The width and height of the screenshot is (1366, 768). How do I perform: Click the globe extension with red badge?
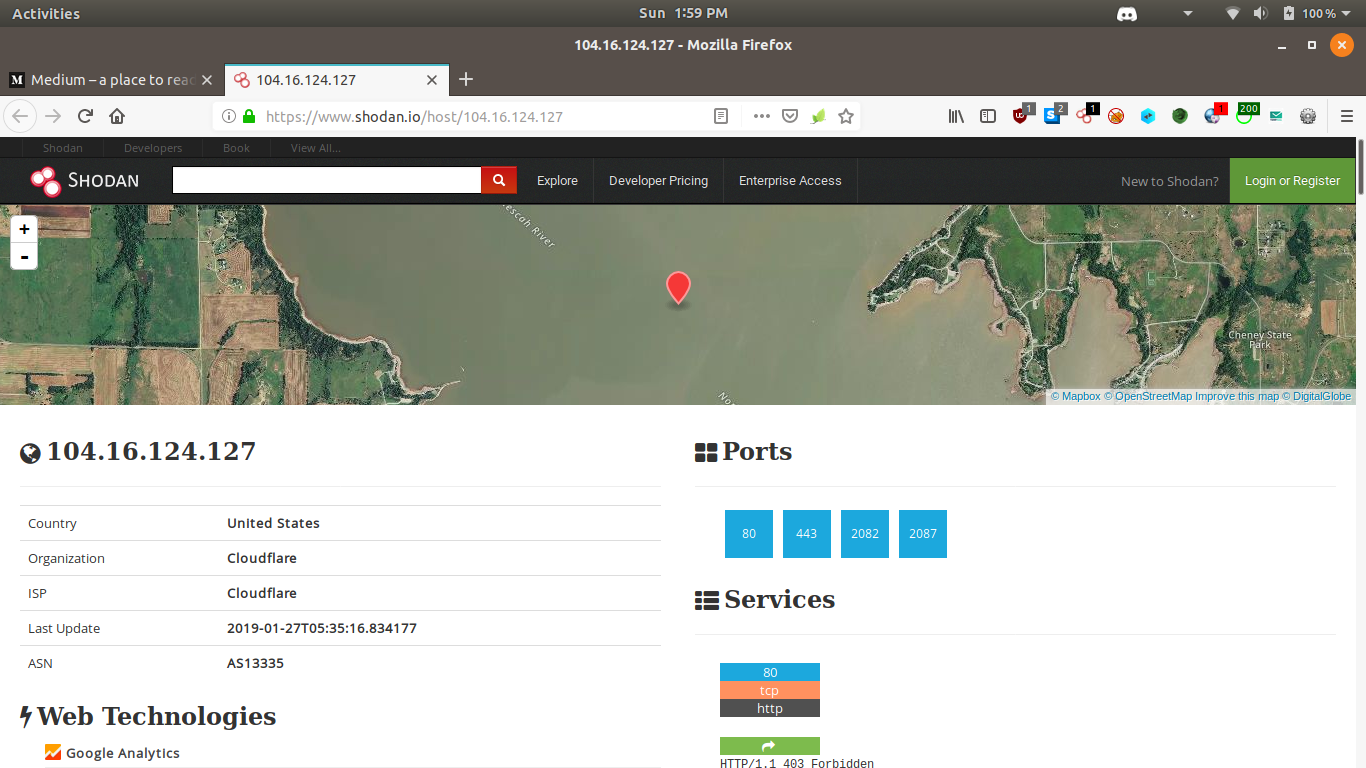1214,115
